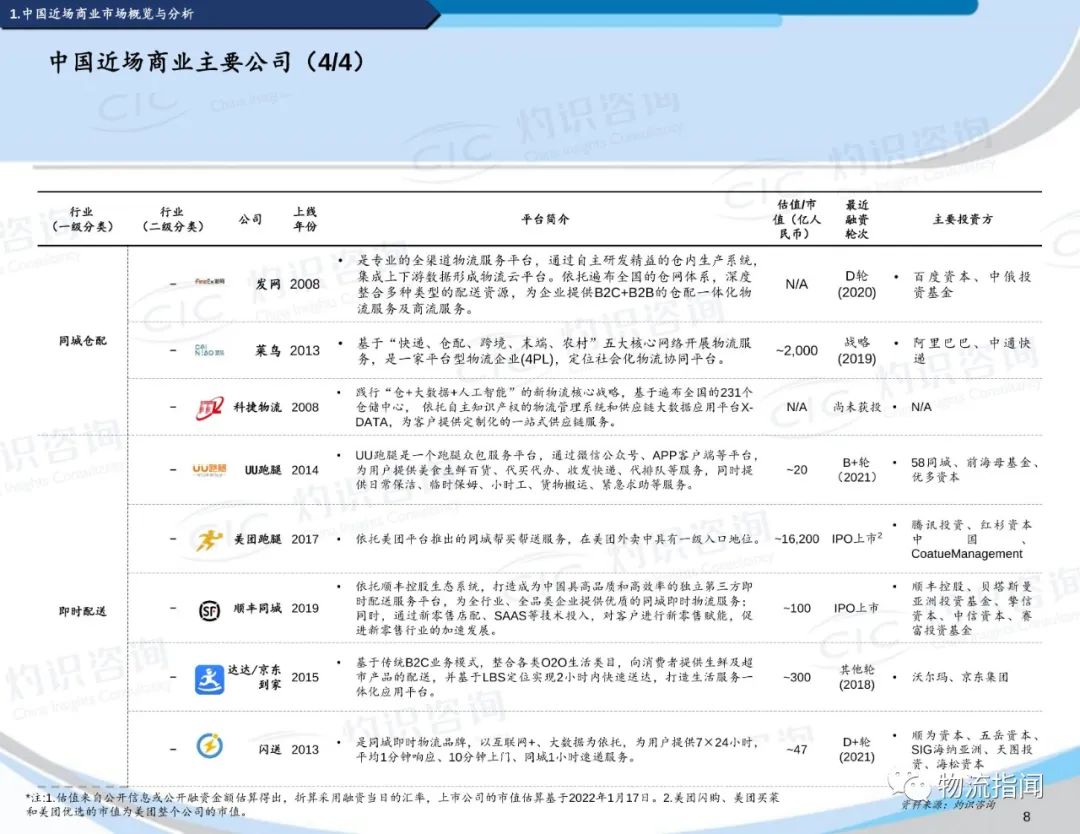Click the ~16,200 valuation for 美团跑腿
Screen dimensions: 1080x834
pos(796,539)
